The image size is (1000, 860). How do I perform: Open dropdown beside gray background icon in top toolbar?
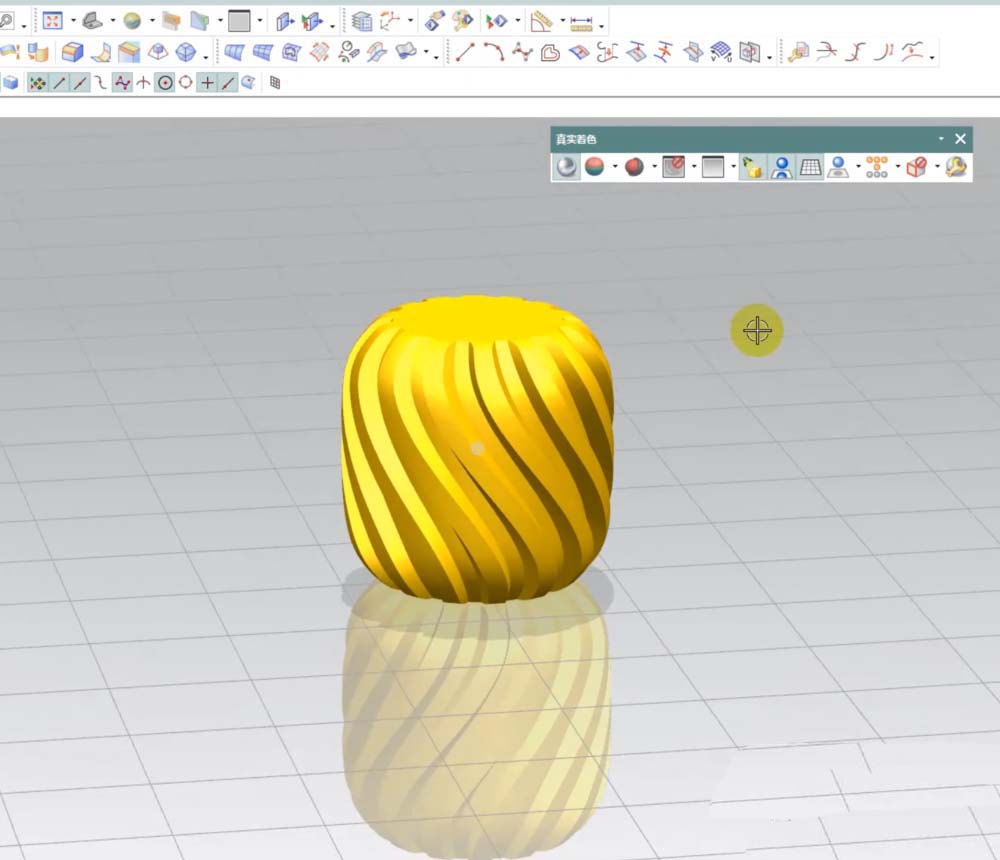pyautogui.click(x=260, y=21)
